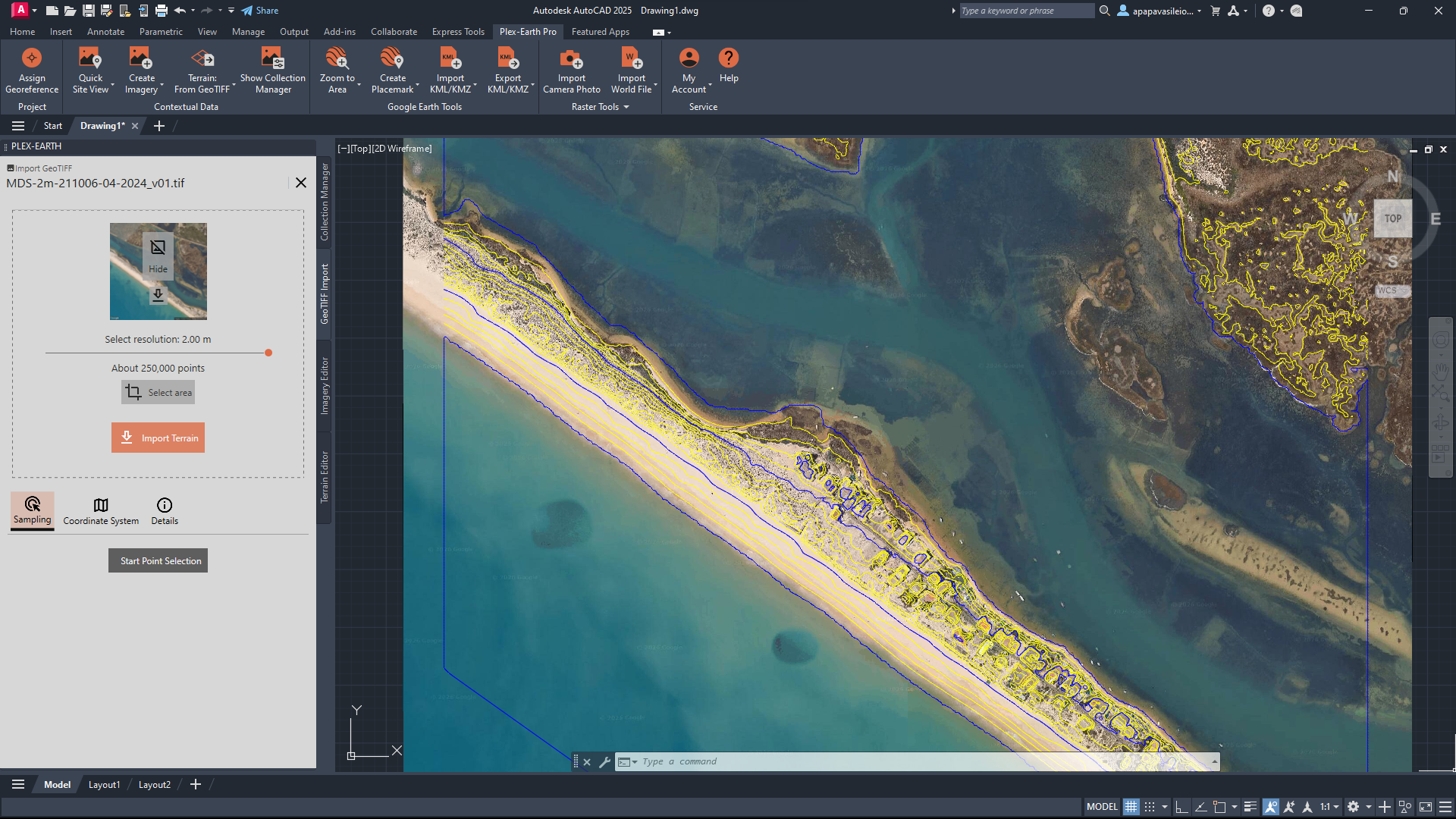Screen dimensions: 1456x819
Task: Toggle drawing grid display in status bar
Action: (x=1131, y=807)
